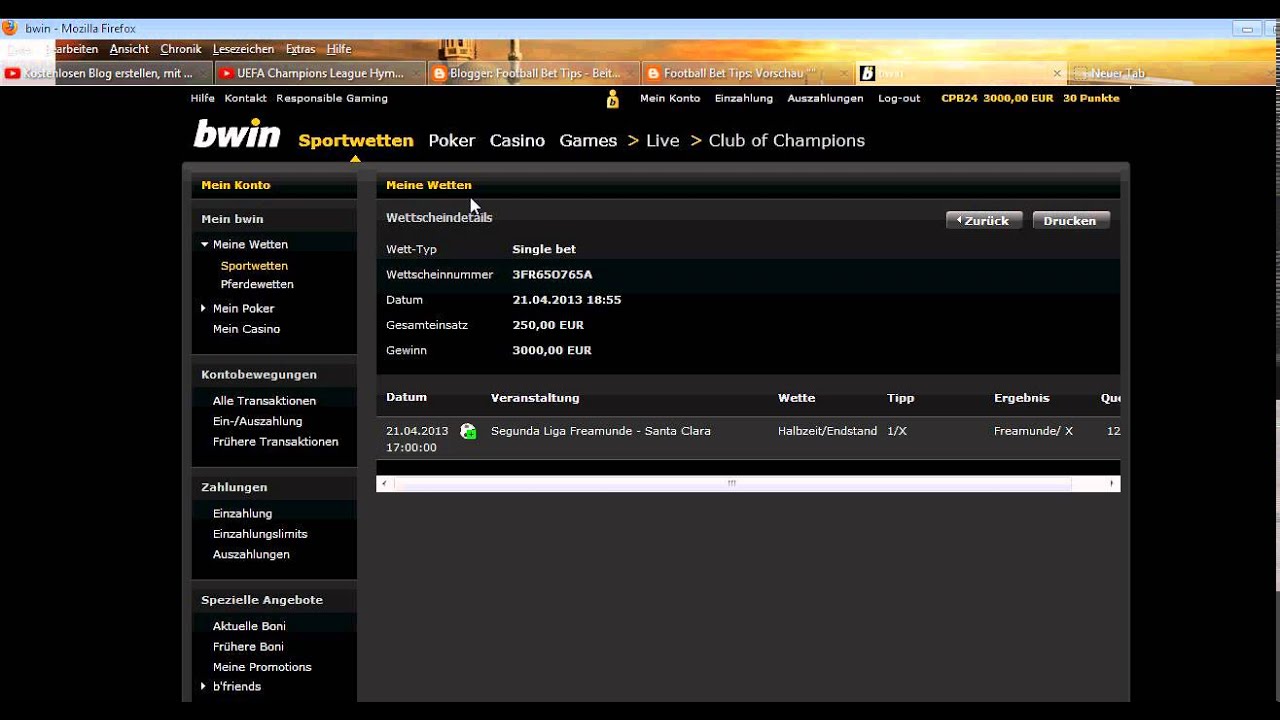Open the Ansicht menu
The image size is (1280, 720).
(129, 49)
